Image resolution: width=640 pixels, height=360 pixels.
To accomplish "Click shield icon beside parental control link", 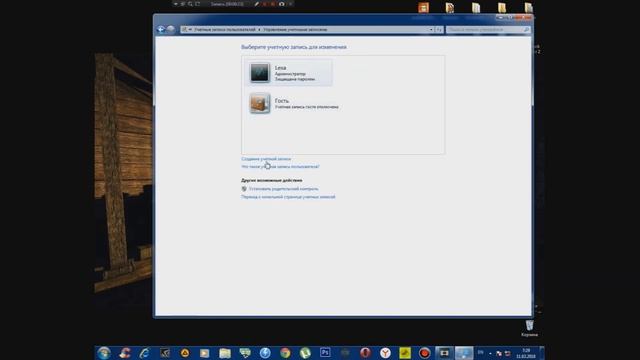I will coord(244,189).
